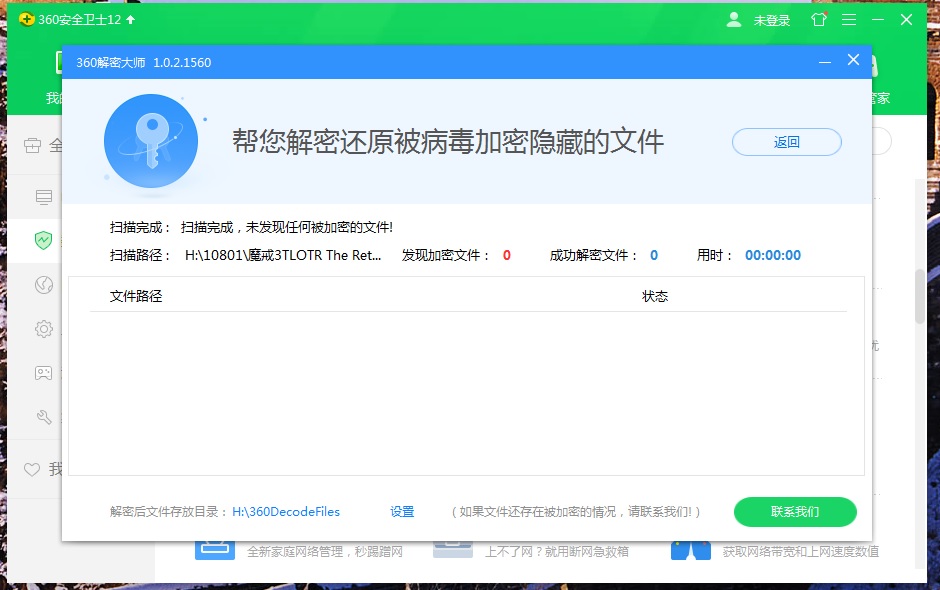The width and height of the screenshot is (940, 590).
Task: Open 断网急救箱 tool entry in background window
Action: (556, 552)
